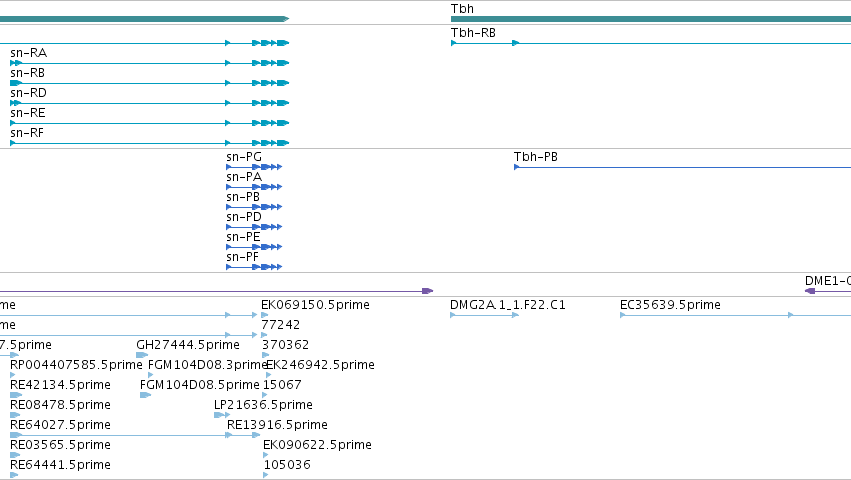Click the RP004407585.5prime EST label

coord(76,365)
